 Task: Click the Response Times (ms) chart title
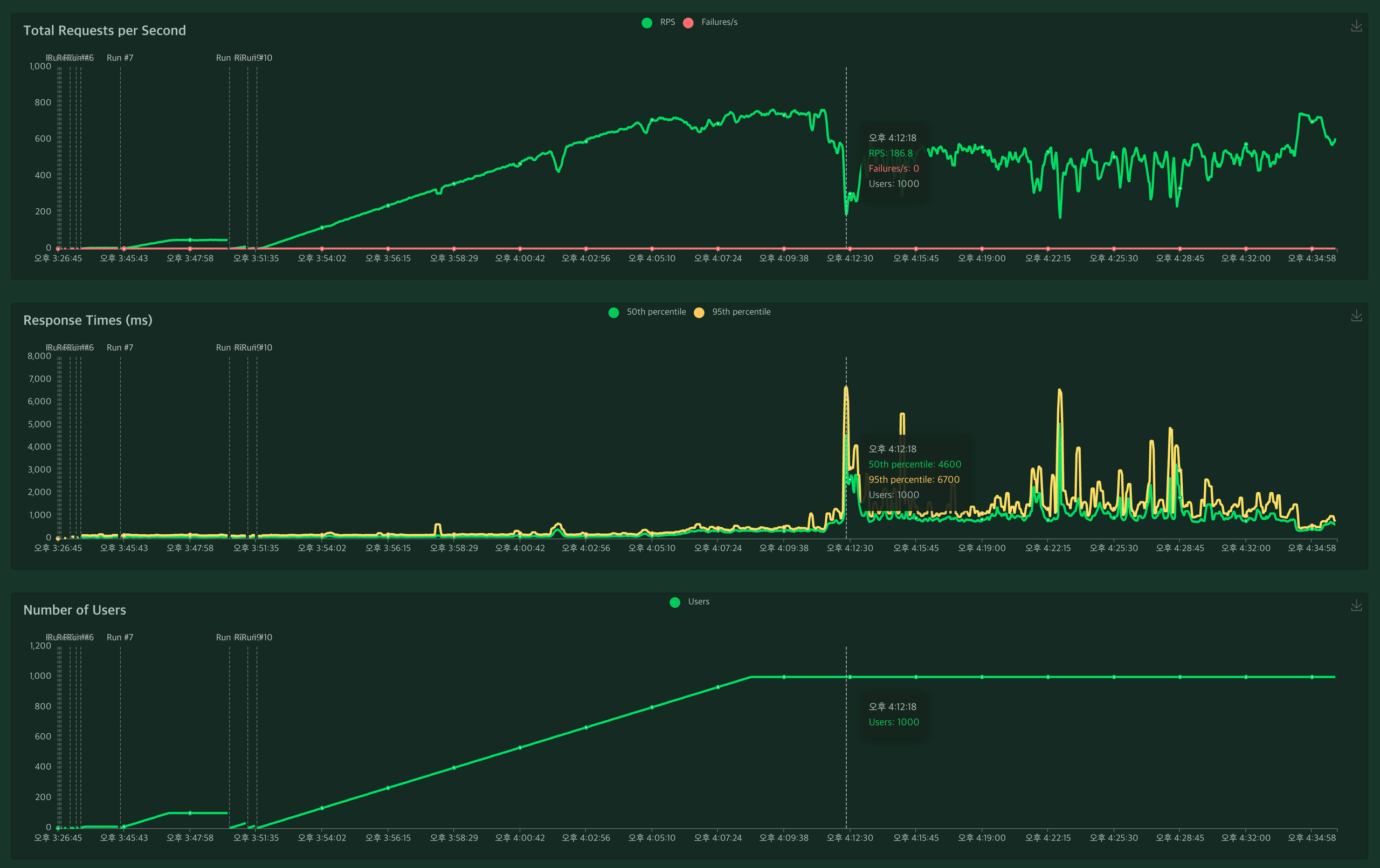(x=88, y=320)
